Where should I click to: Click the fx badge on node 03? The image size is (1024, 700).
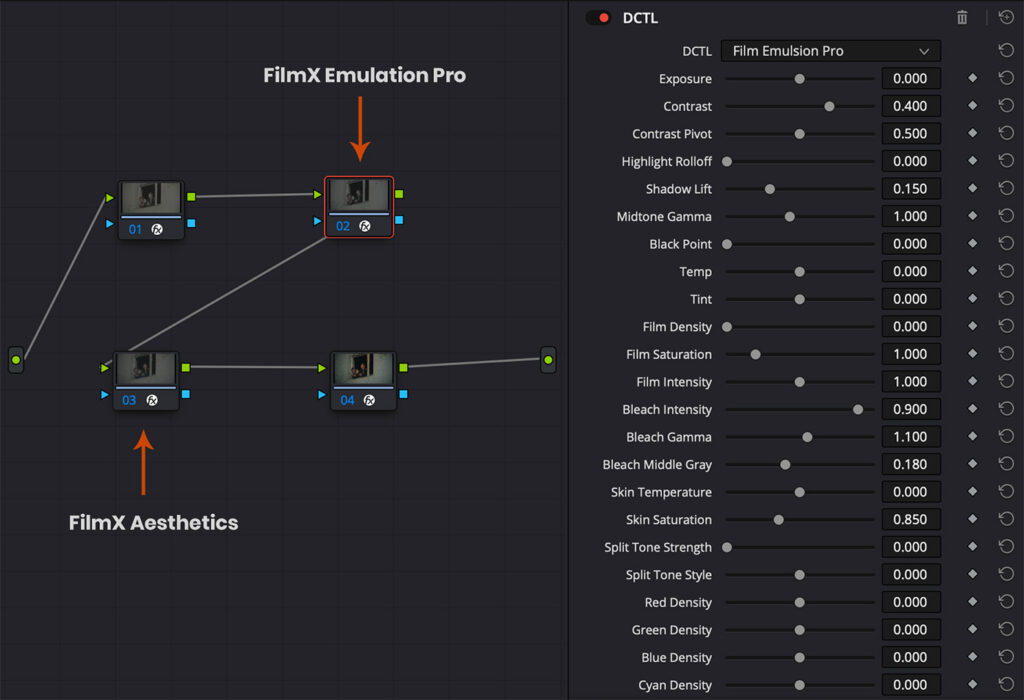coord(152,400)
